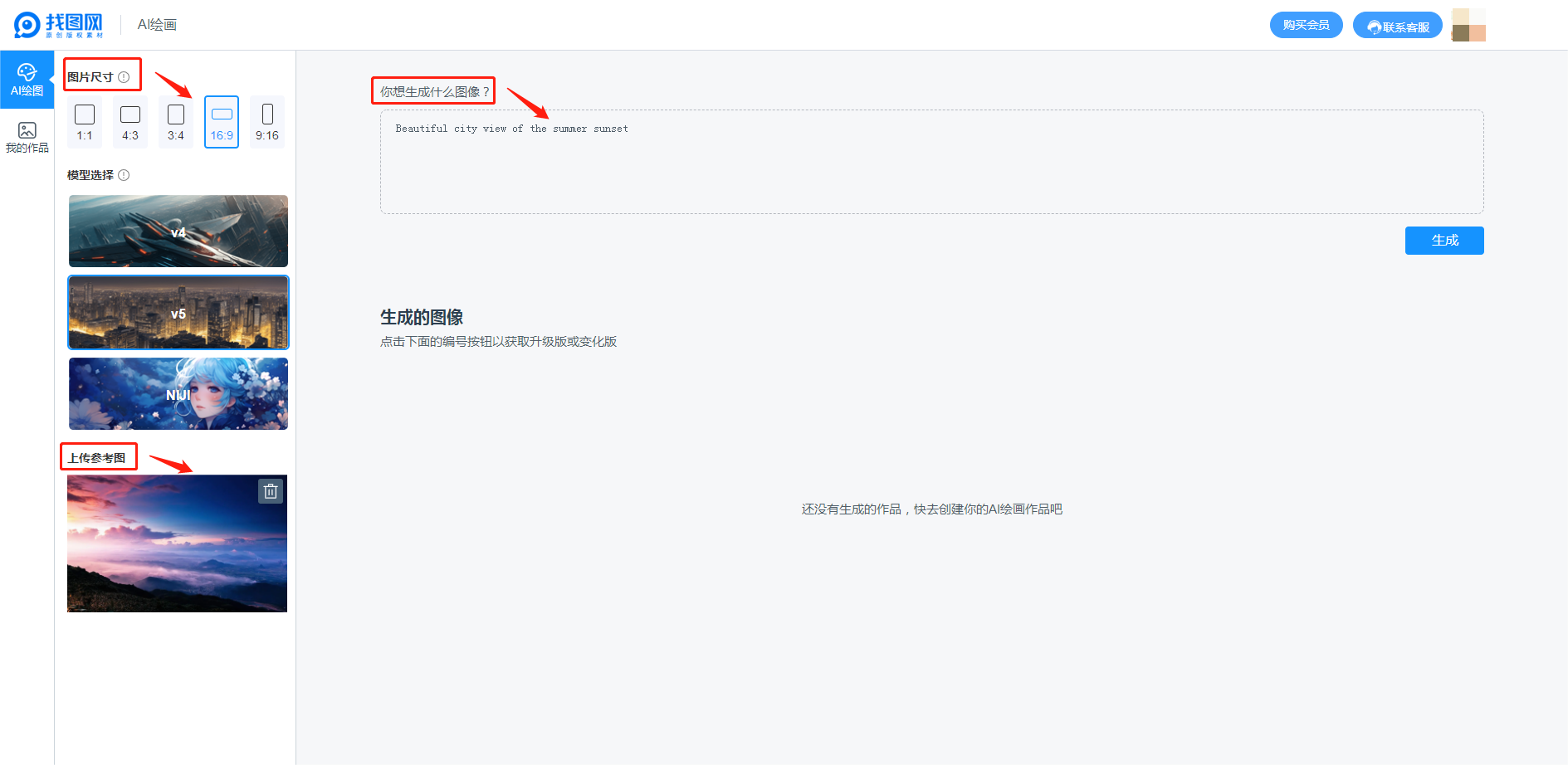Image resolution: width=1568 pixels, height=765 pixels.
Task: Focus the image prompt text box
Action: click(x=931, y=162)
